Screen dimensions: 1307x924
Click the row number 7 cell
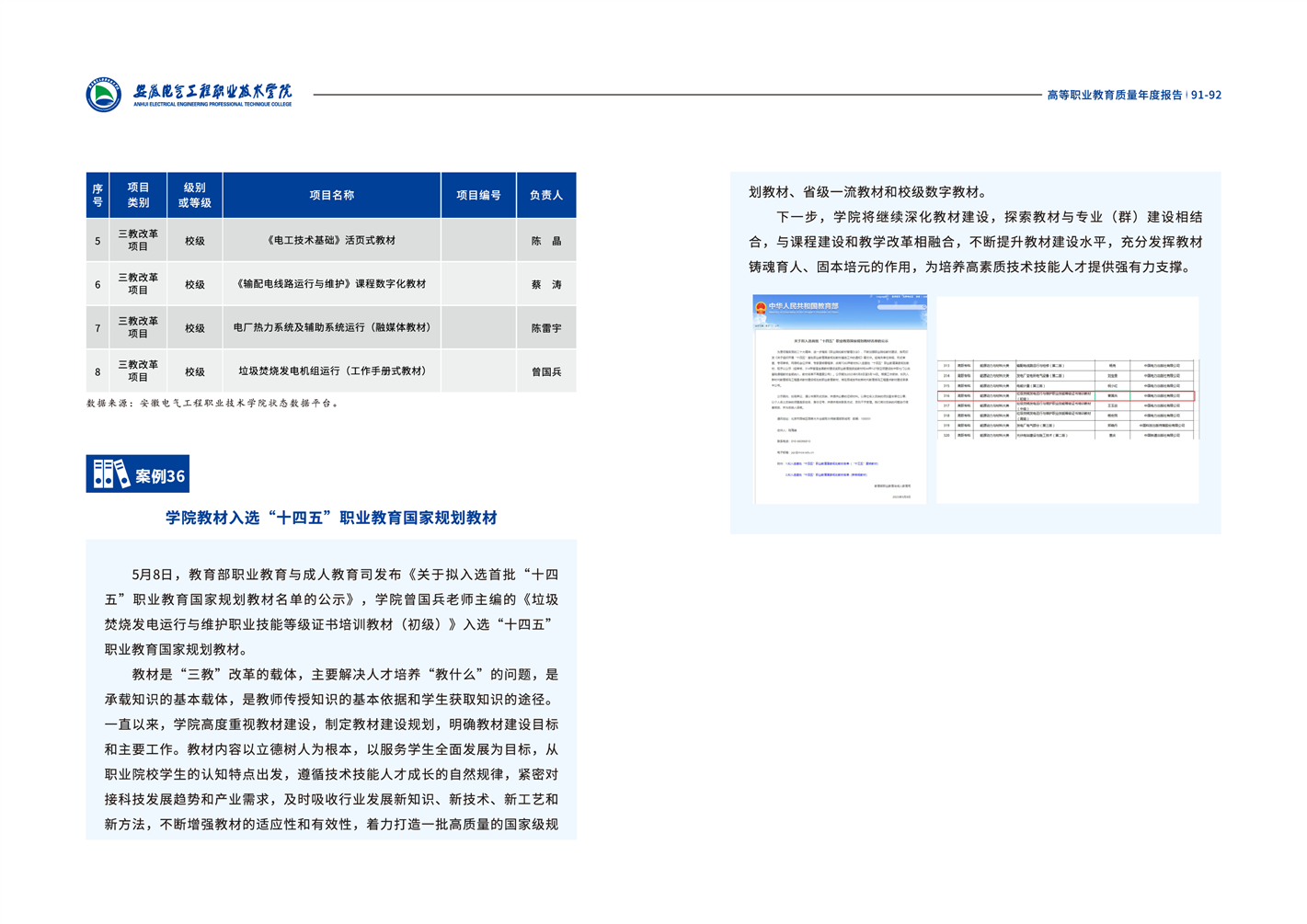(97, 328)
